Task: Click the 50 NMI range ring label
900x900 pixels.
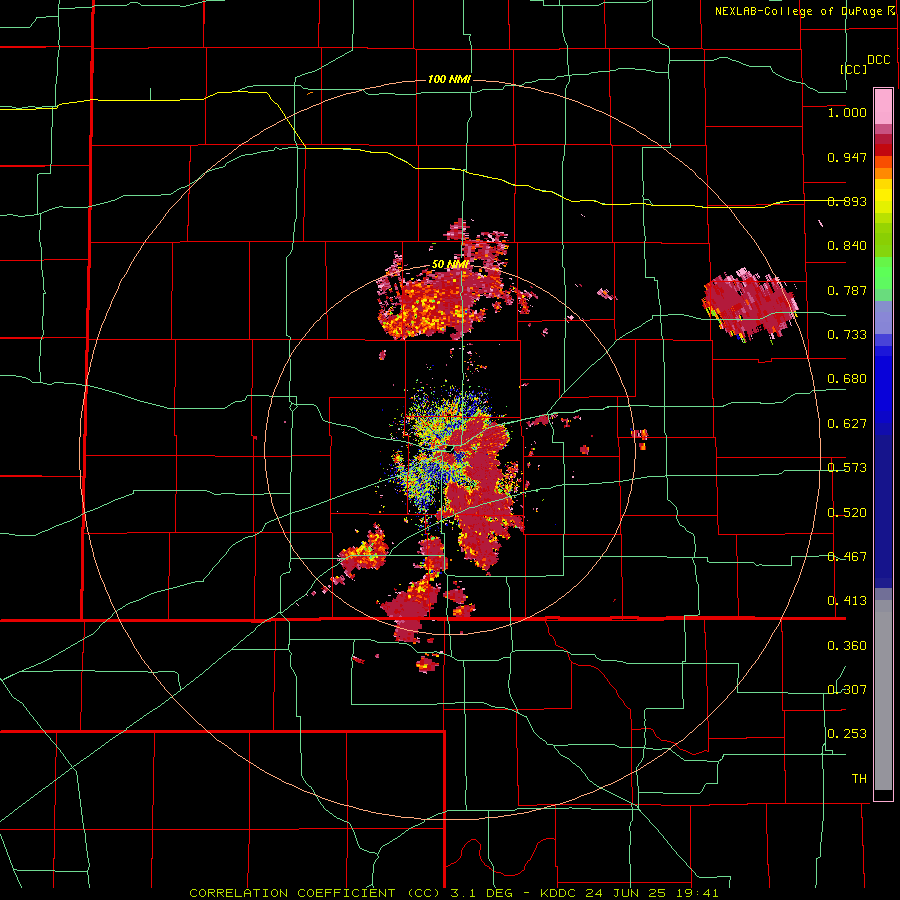Action: (451, 265)
